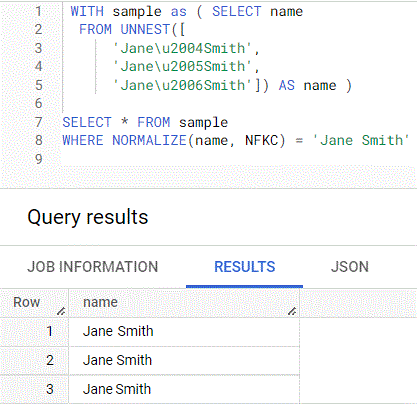Click the UNNEST keyword on line 2
Screen dimensions: 417x404
tap(145, 30)
